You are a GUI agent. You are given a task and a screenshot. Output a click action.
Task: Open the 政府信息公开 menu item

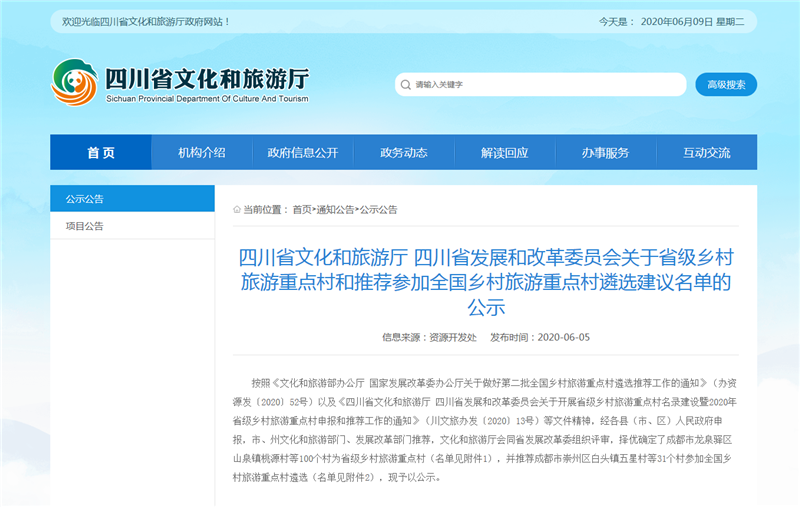click(x=303, y=153)
